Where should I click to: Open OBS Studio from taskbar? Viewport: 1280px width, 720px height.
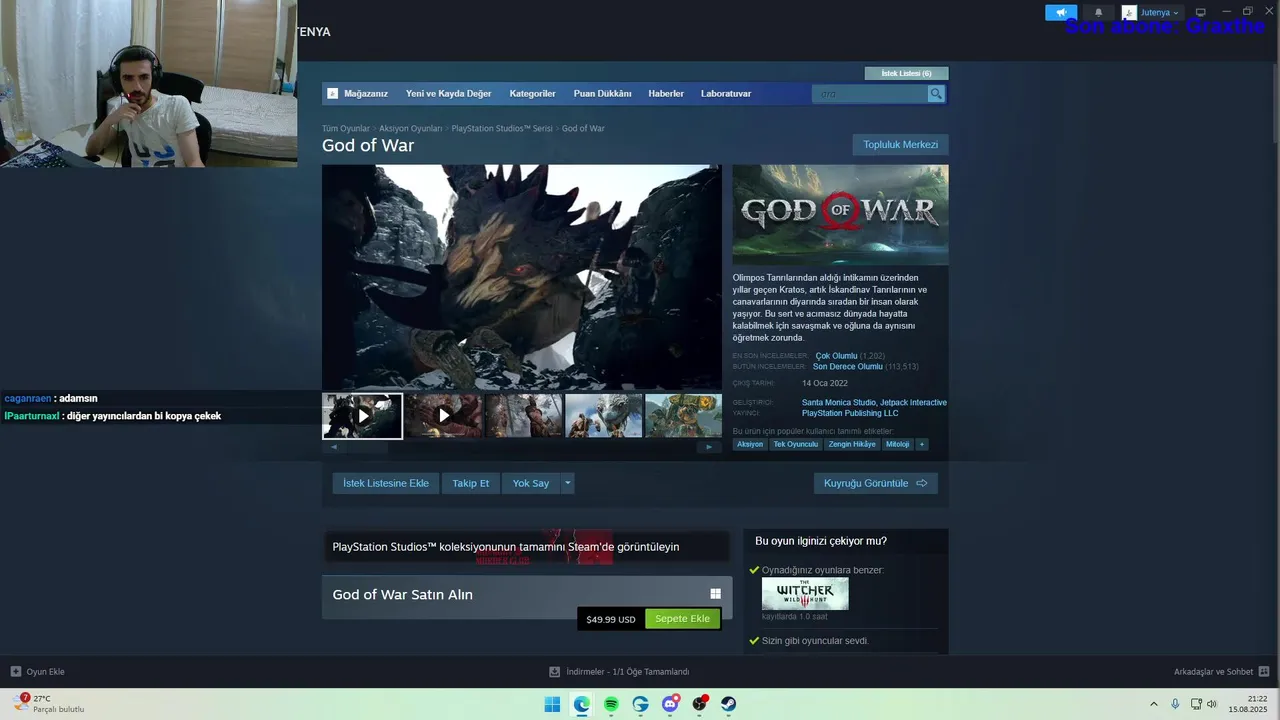pyautogui.click(x=700, y=704)
